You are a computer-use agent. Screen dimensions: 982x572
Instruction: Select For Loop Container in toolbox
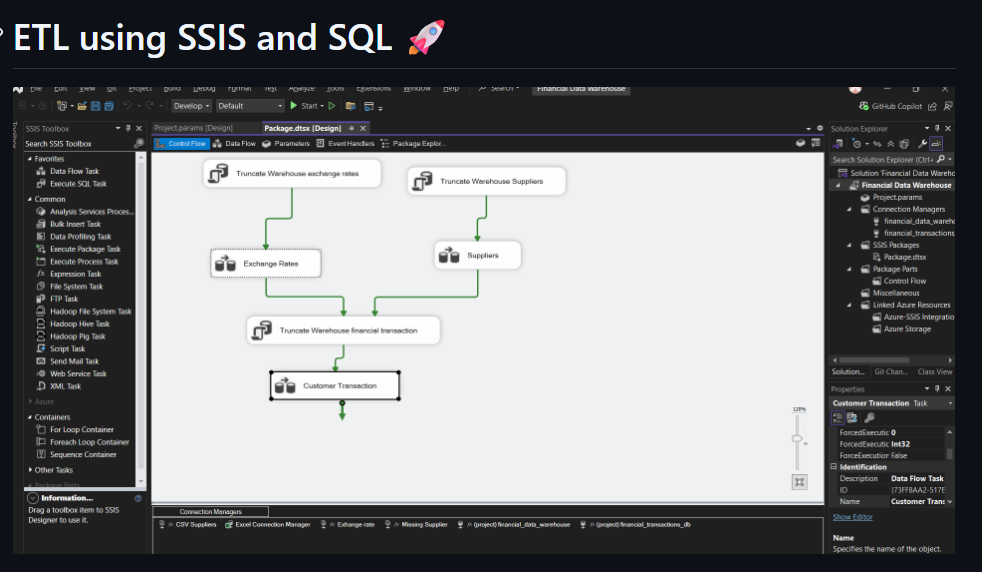tap(81, 430)
